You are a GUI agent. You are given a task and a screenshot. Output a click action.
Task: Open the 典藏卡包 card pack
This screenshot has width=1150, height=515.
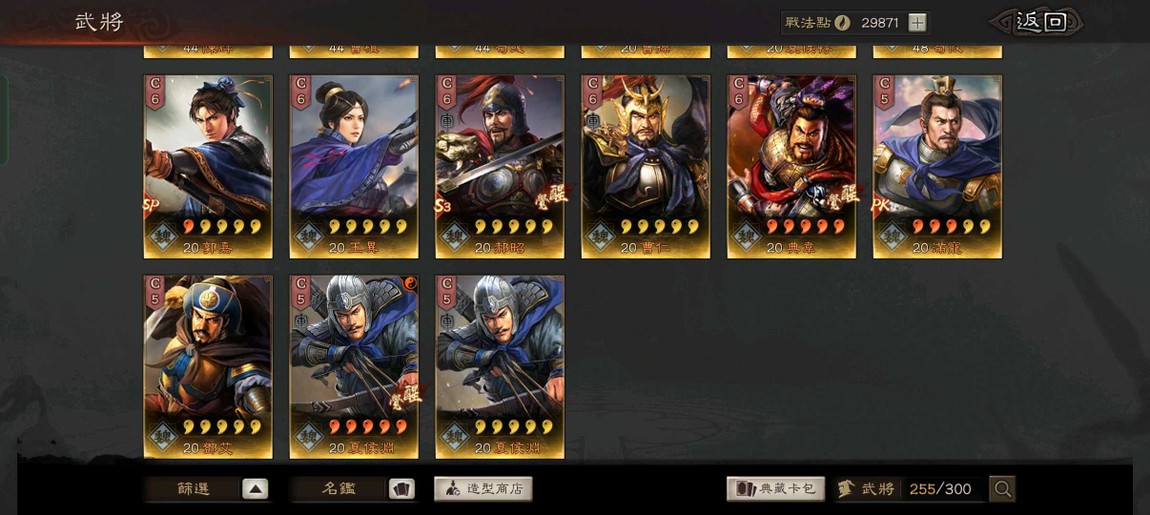coord(775,489)
